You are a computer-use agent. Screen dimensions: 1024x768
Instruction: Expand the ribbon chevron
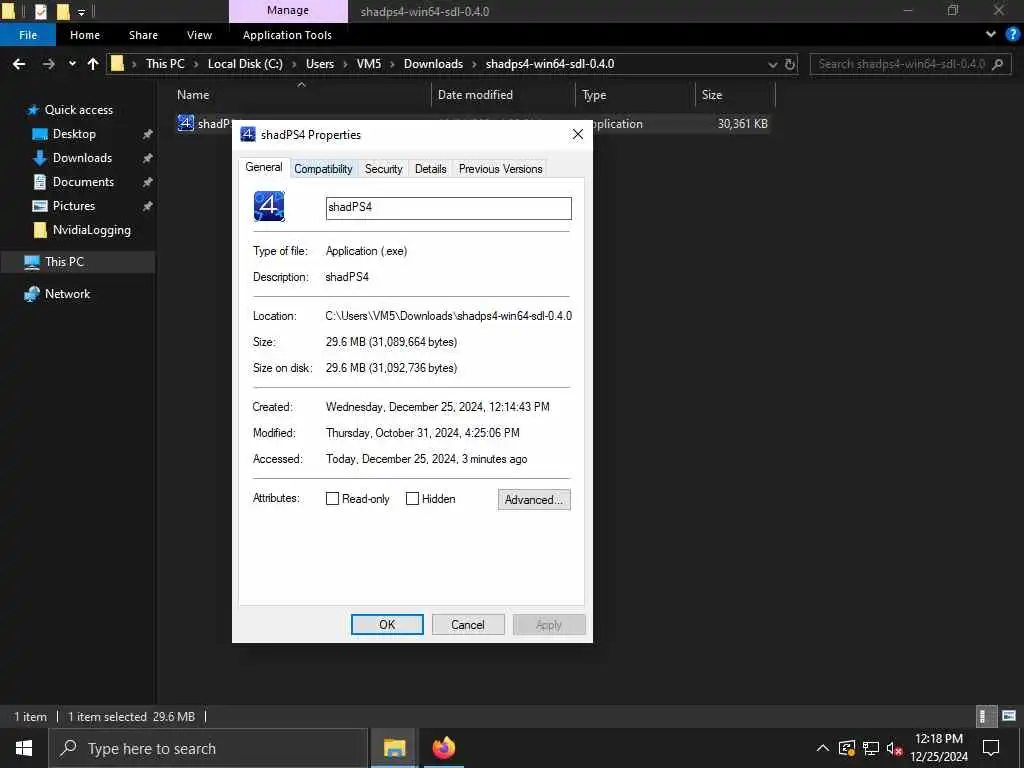[x=991, y=35]
